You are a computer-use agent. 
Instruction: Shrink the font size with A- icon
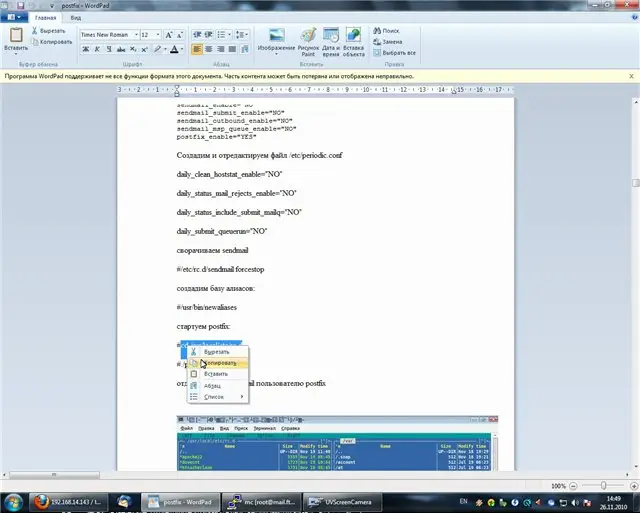click(180, 35)
